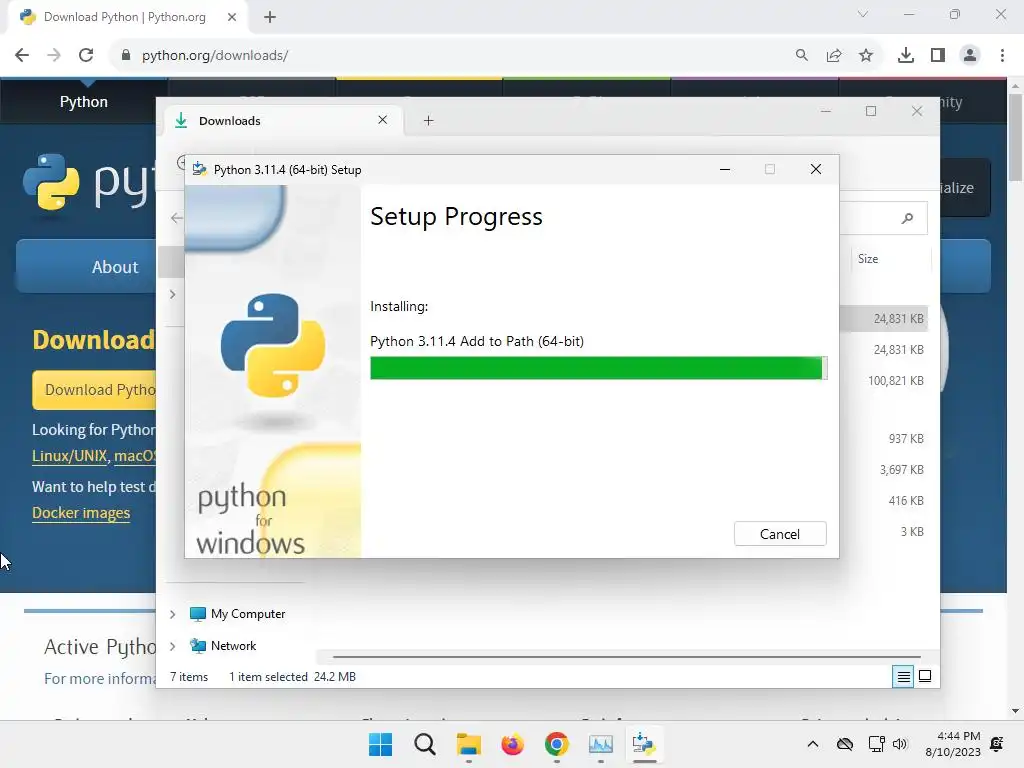Select the file sized 416 KB
Image resolution: width=1024 pixels, height=768 pixels.
pyautogui.click(x=906, y=501)
